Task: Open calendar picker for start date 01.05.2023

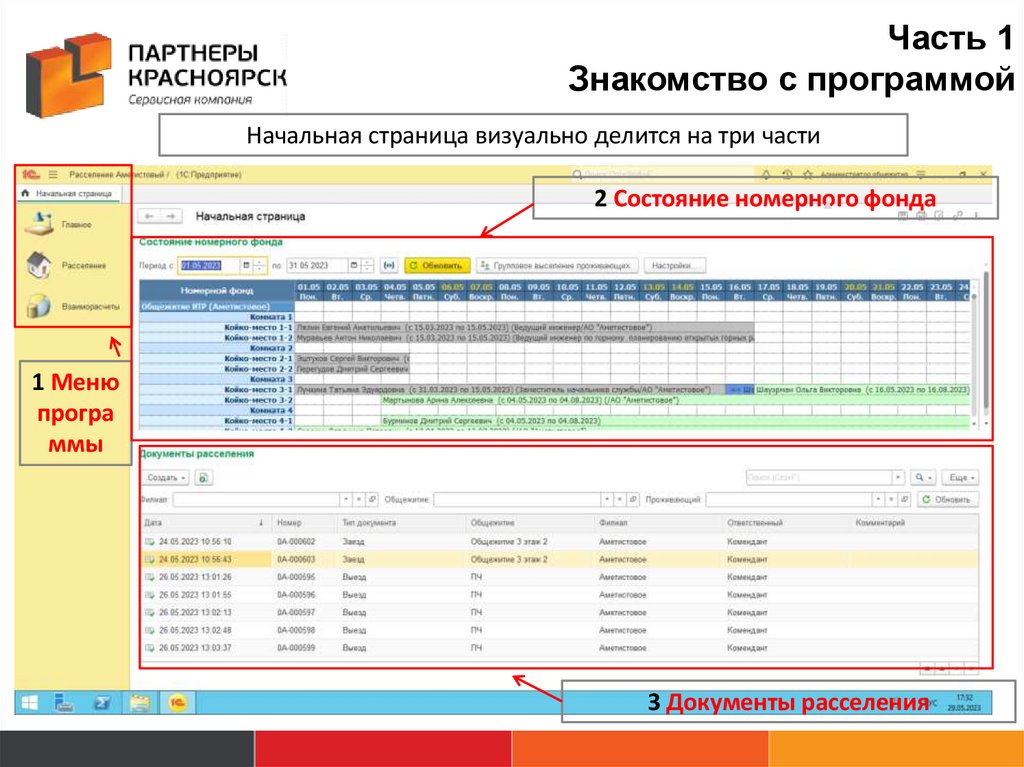Action: point(246,266)
